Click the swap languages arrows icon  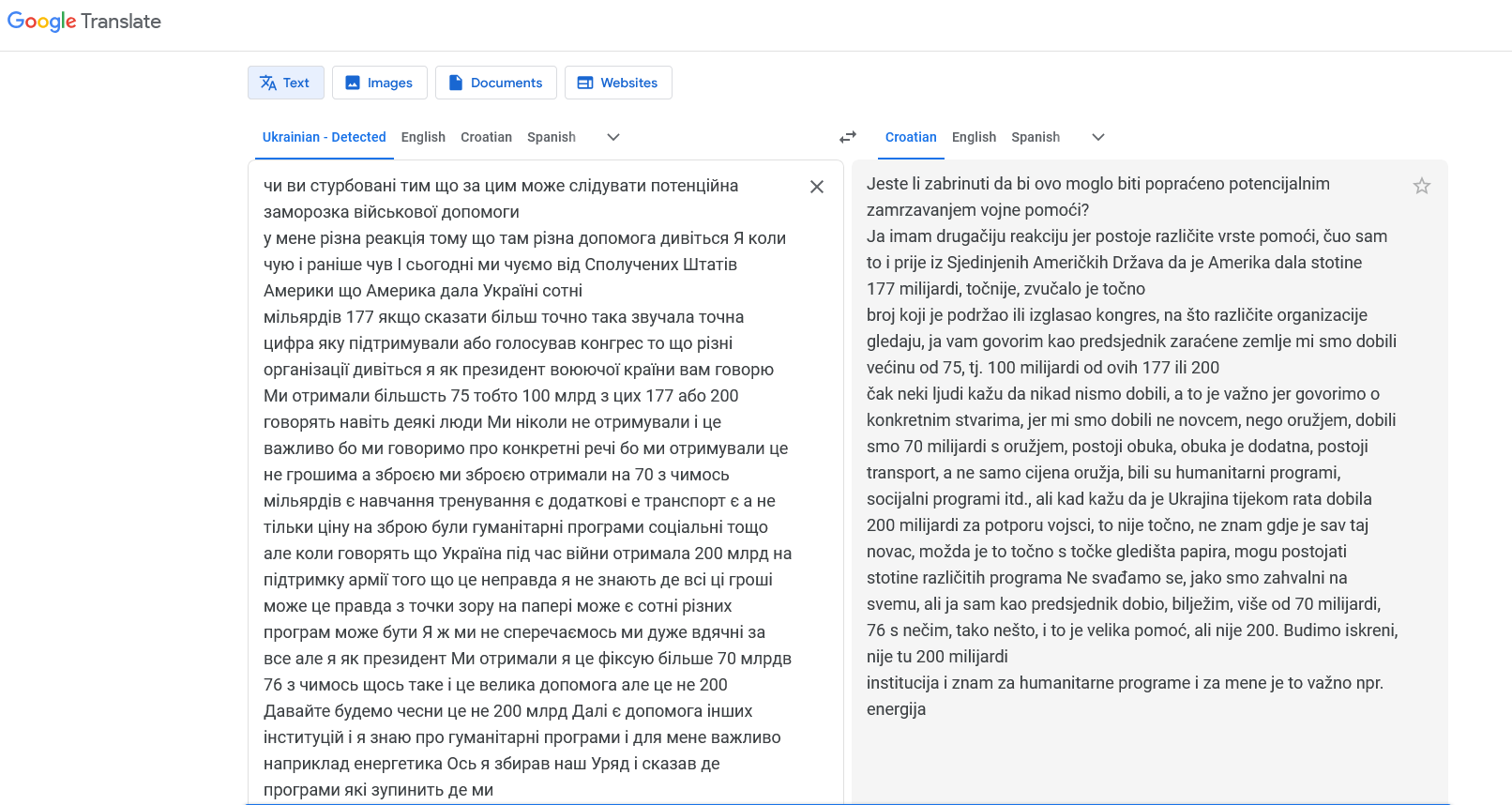848,137
